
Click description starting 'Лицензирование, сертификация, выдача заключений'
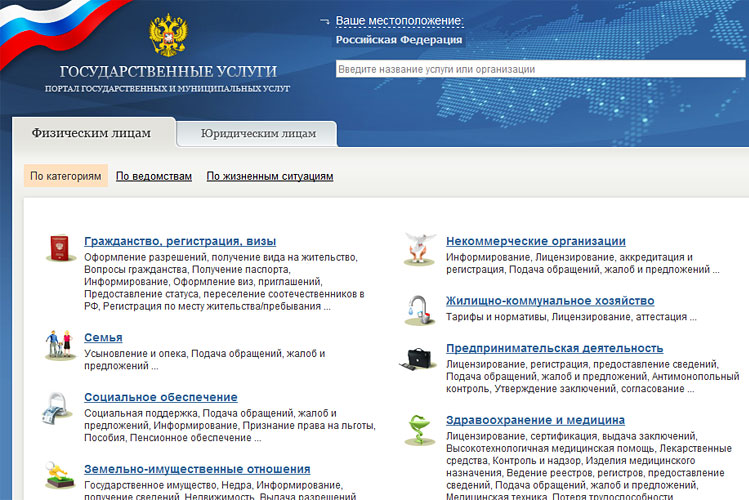tap(589, 467)
